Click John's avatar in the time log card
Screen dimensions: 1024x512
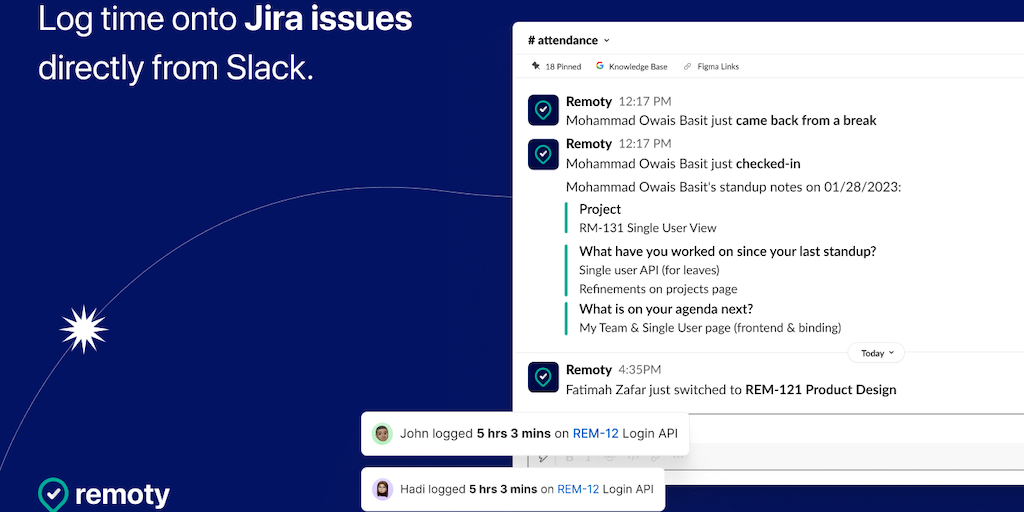click(382, 434)
